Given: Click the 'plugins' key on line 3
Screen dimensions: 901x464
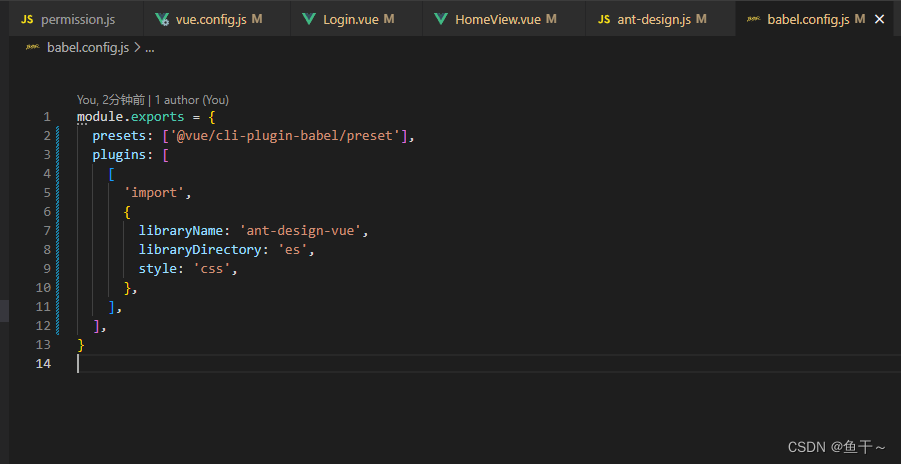Looking at the screenshot, I should click(x=119, y=155).
